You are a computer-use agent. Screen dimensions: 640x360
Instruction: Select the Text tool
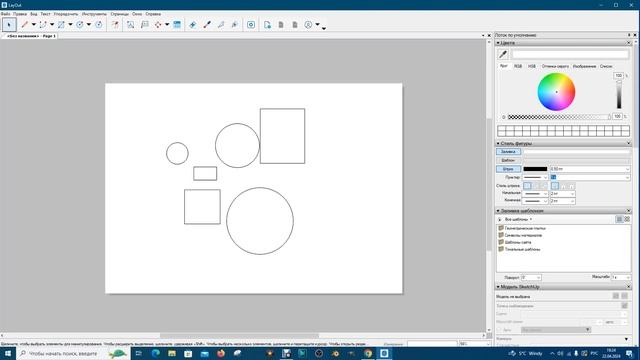pyautogui.click(x=130, y=24)
